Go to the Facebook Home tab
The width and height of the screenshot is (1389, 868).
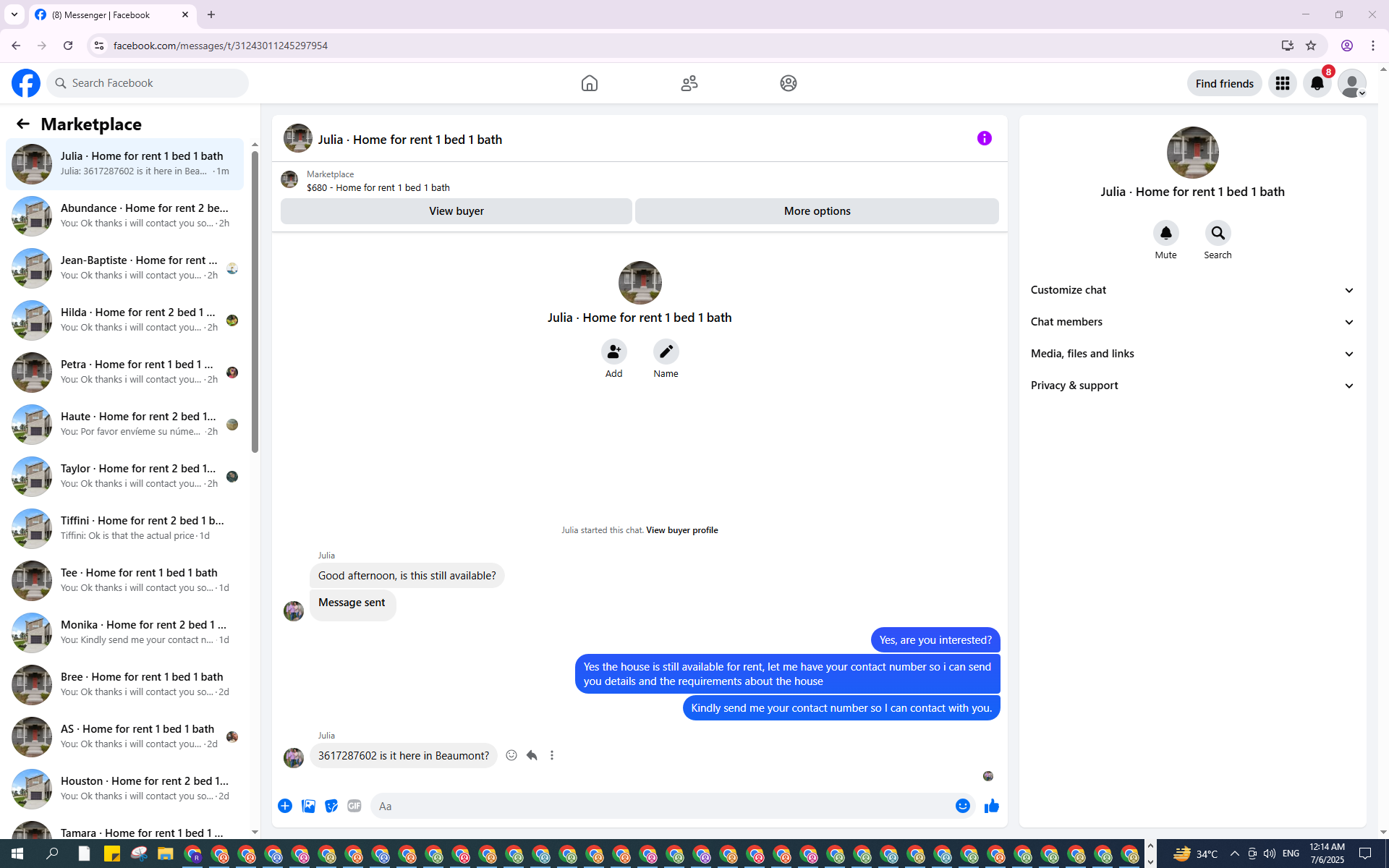[x=589, y=83]
